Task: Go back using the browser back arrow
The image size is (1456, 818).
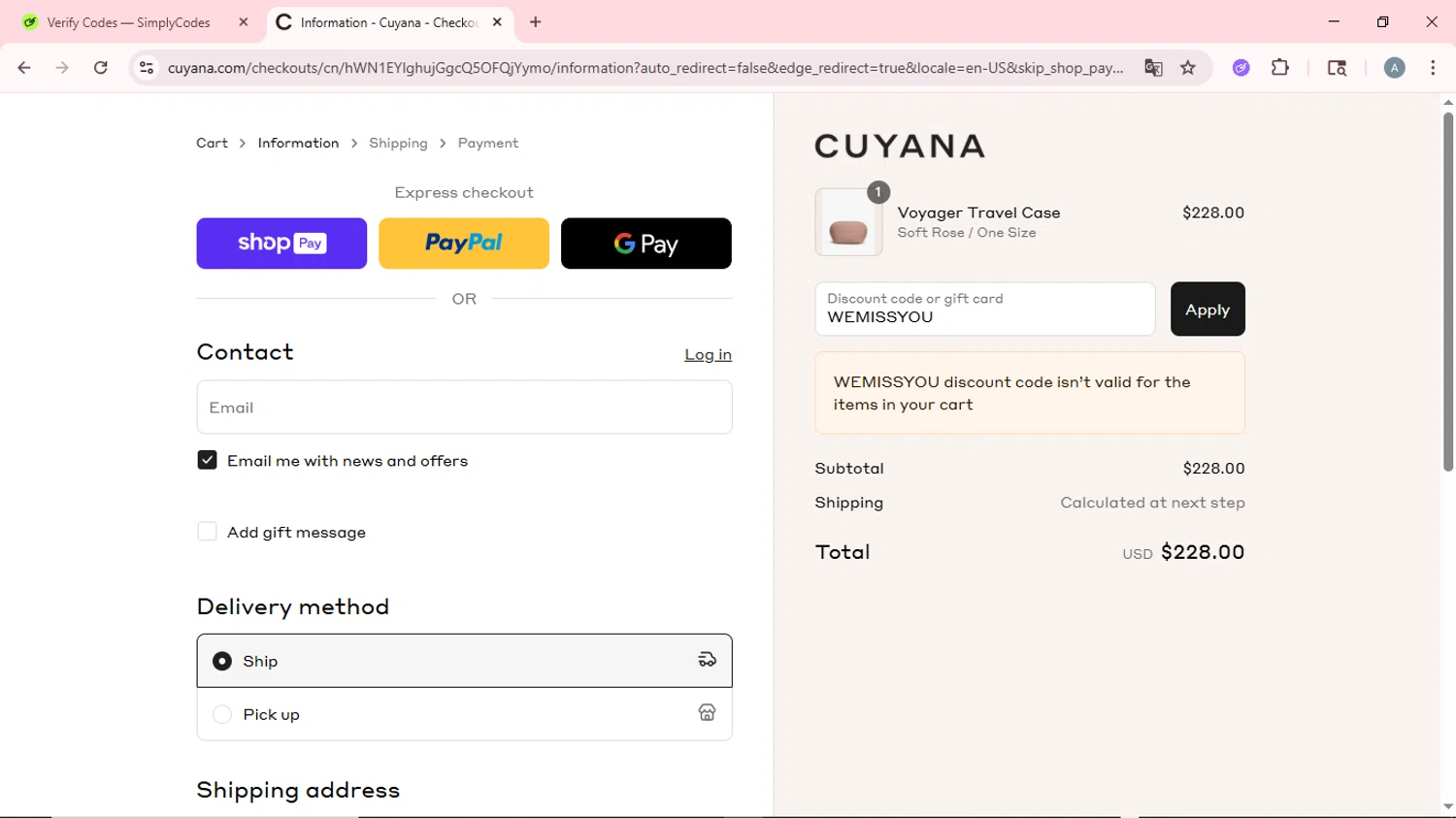Action: pyautogui.click(x=24, y=68)
